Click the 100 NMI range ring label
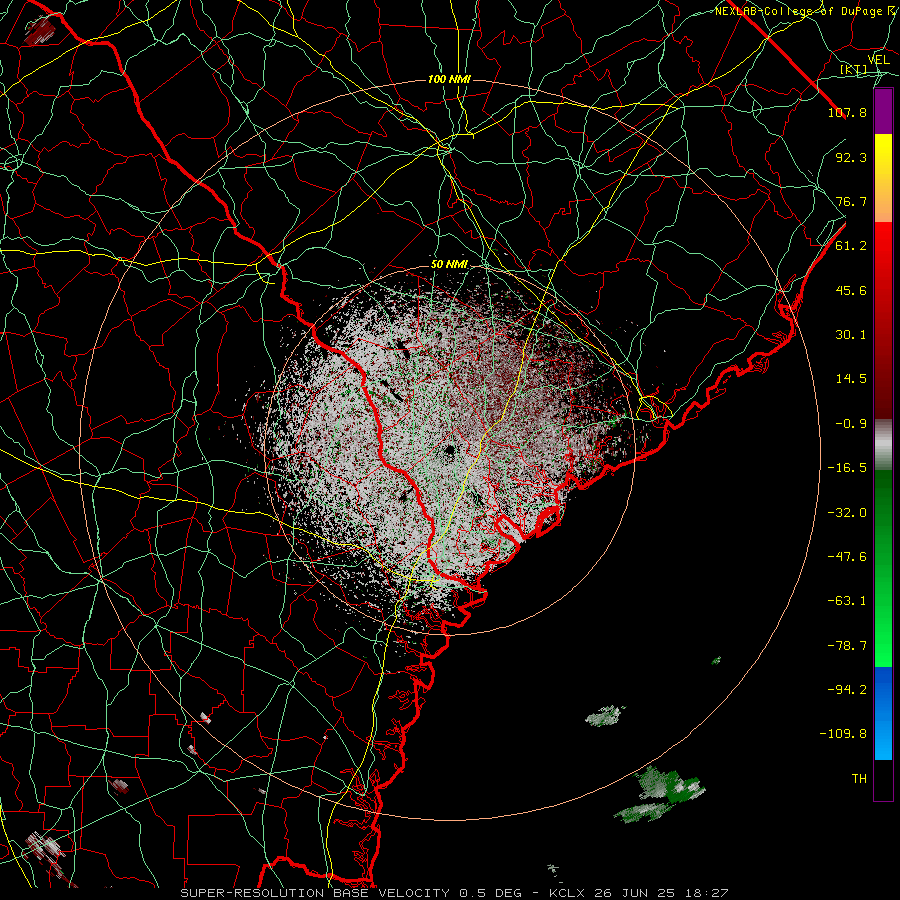 (x=449, y=79)
